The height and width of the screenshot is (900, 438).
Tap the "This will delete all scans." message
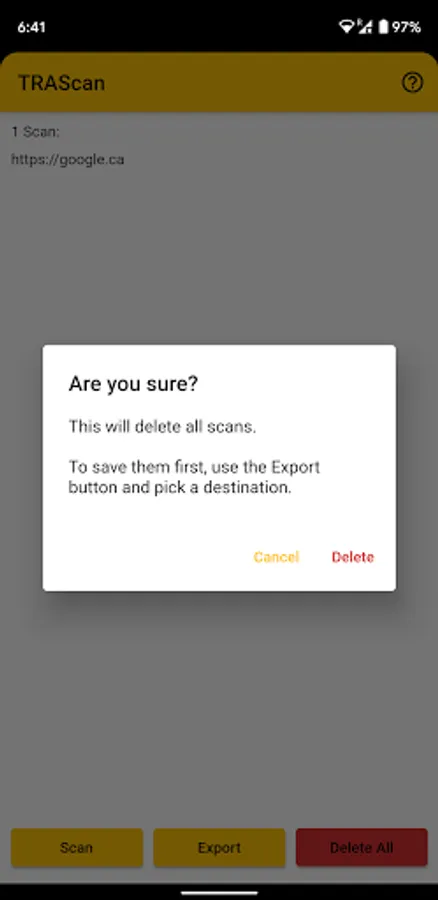(x=162, y=426)
